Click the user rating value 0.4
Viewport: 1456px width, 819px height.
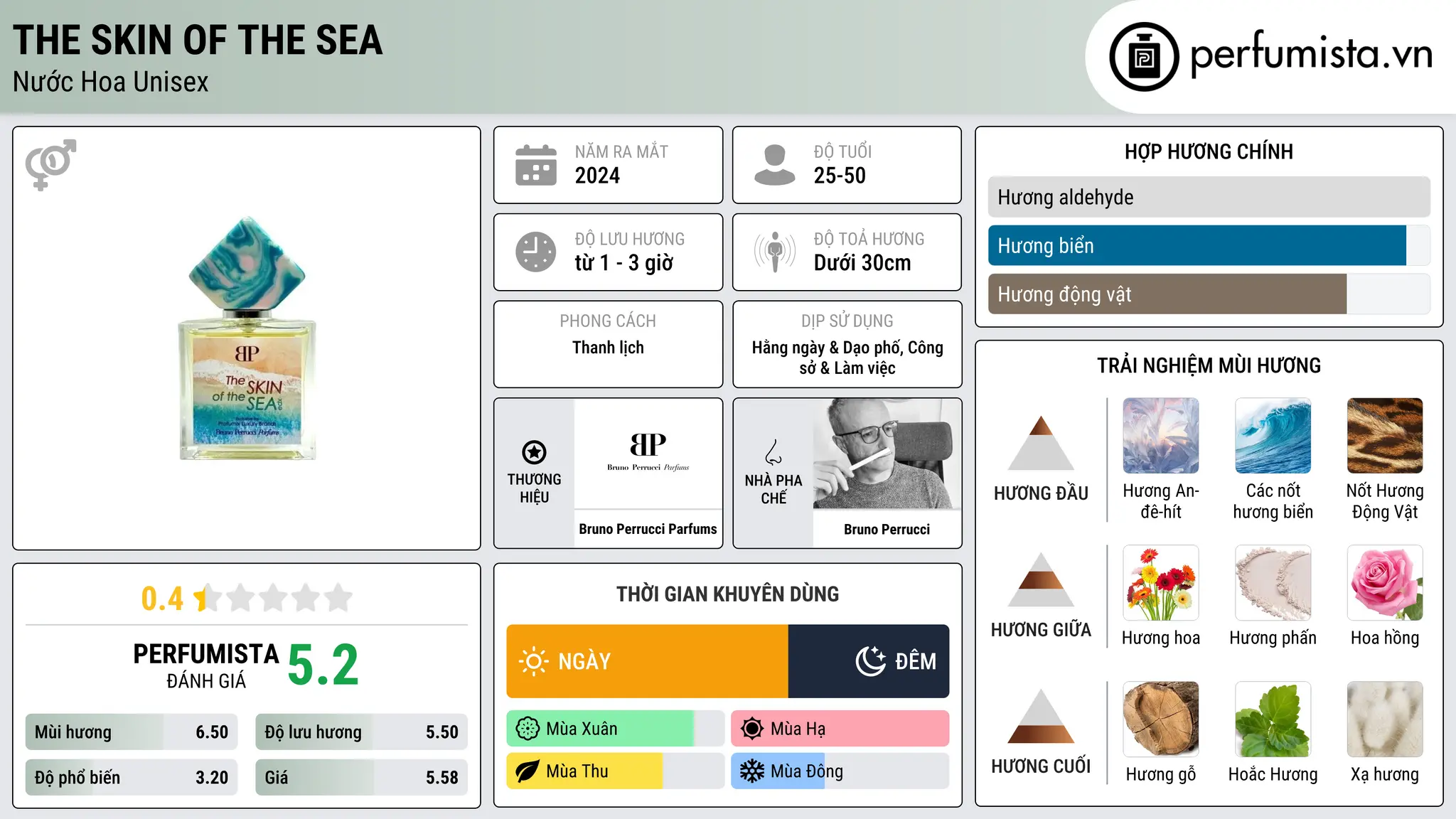click(162, 599)
